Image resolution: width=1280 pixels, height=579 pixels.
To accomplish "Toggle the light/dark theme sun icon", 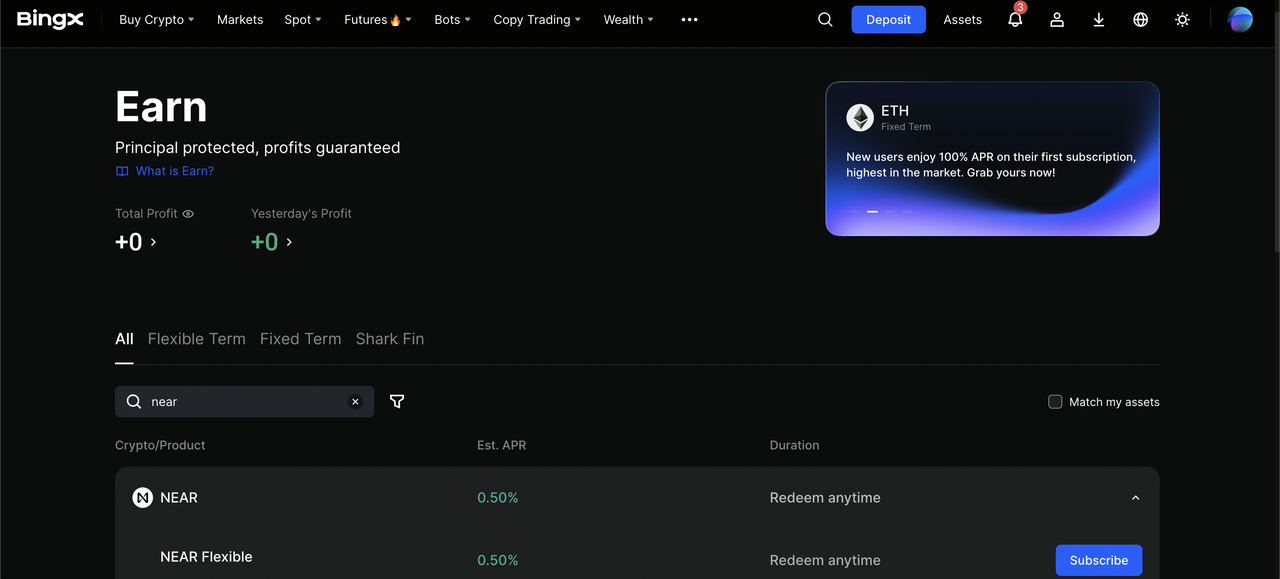I will [1182, 20].
